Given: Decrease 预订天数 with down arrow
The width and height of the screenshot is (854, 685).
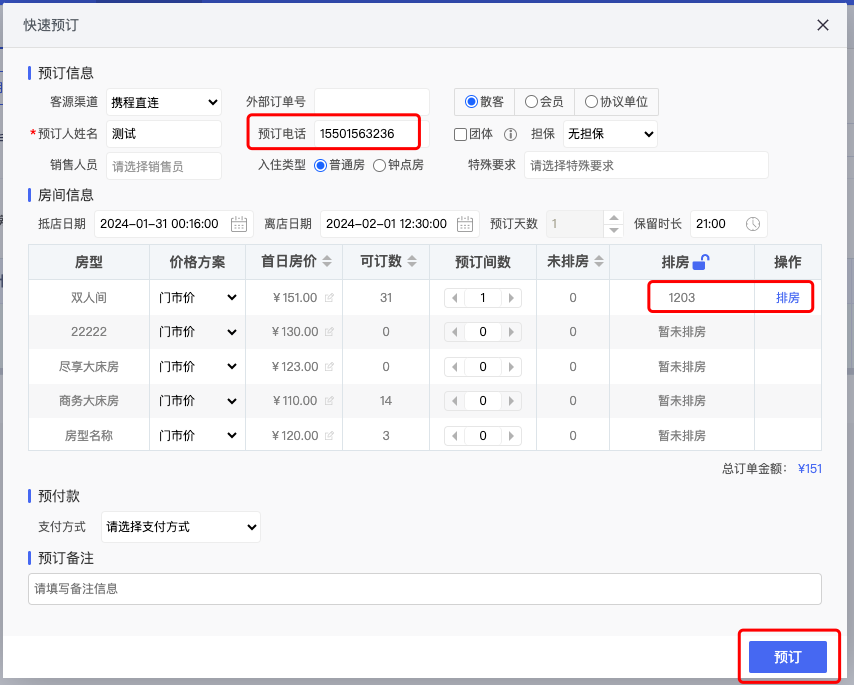Looking at the screenshot, I should coord(614,230).
